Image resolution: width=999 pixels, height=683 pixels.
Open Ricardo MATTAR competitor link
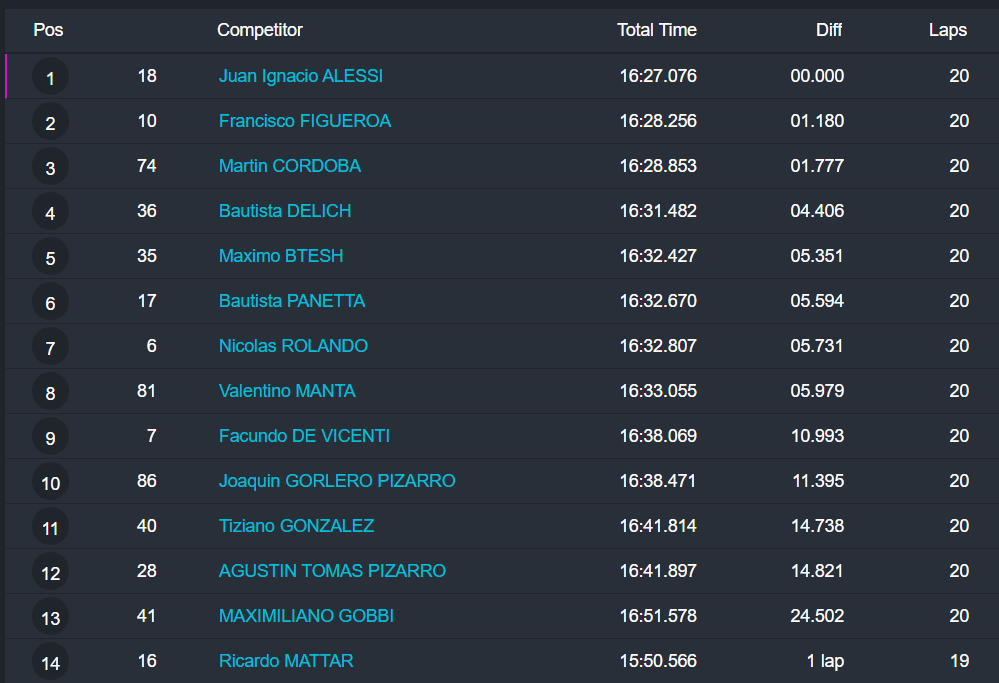point(286,661)
